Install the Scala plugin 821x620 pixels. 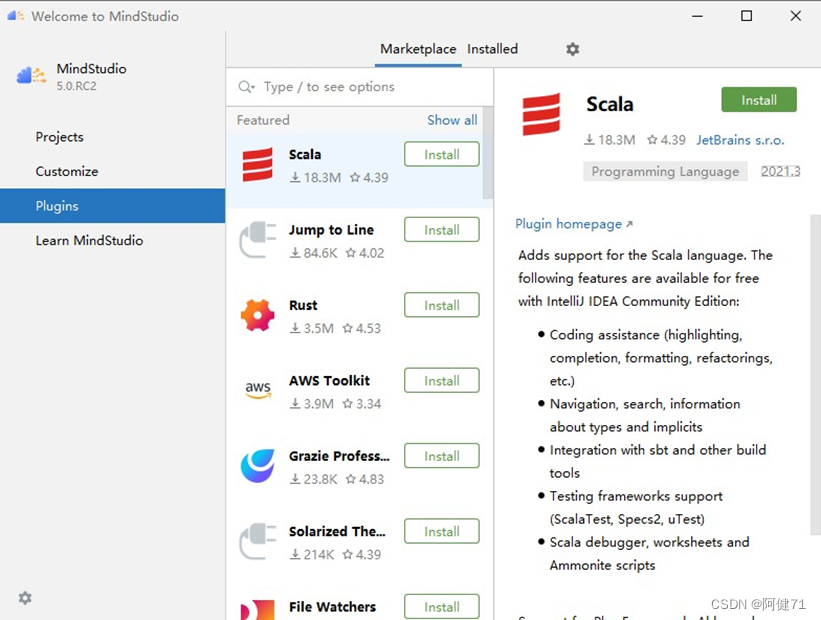tap(758, 100)
